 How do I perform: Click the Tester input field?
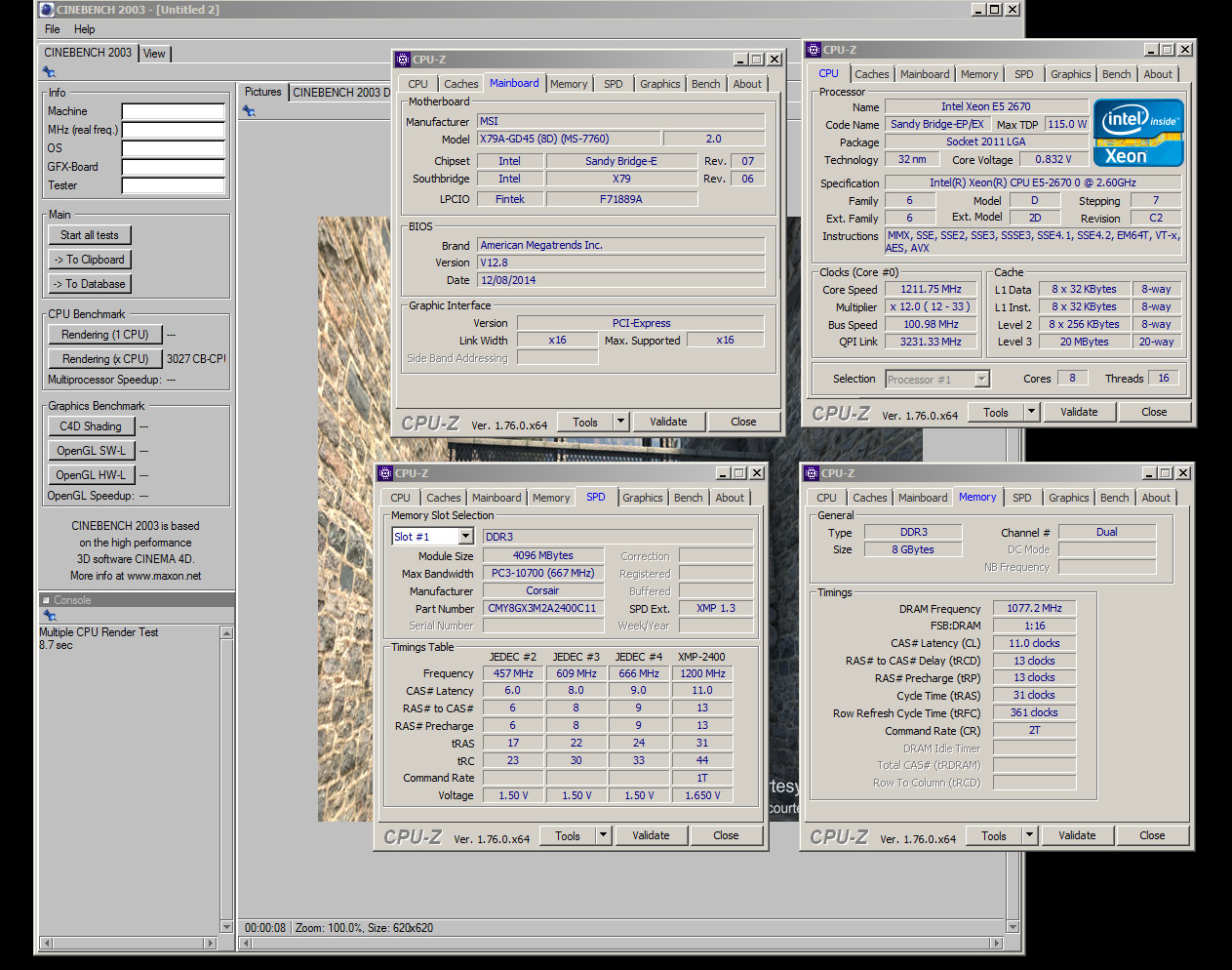(x=174, y=185)
